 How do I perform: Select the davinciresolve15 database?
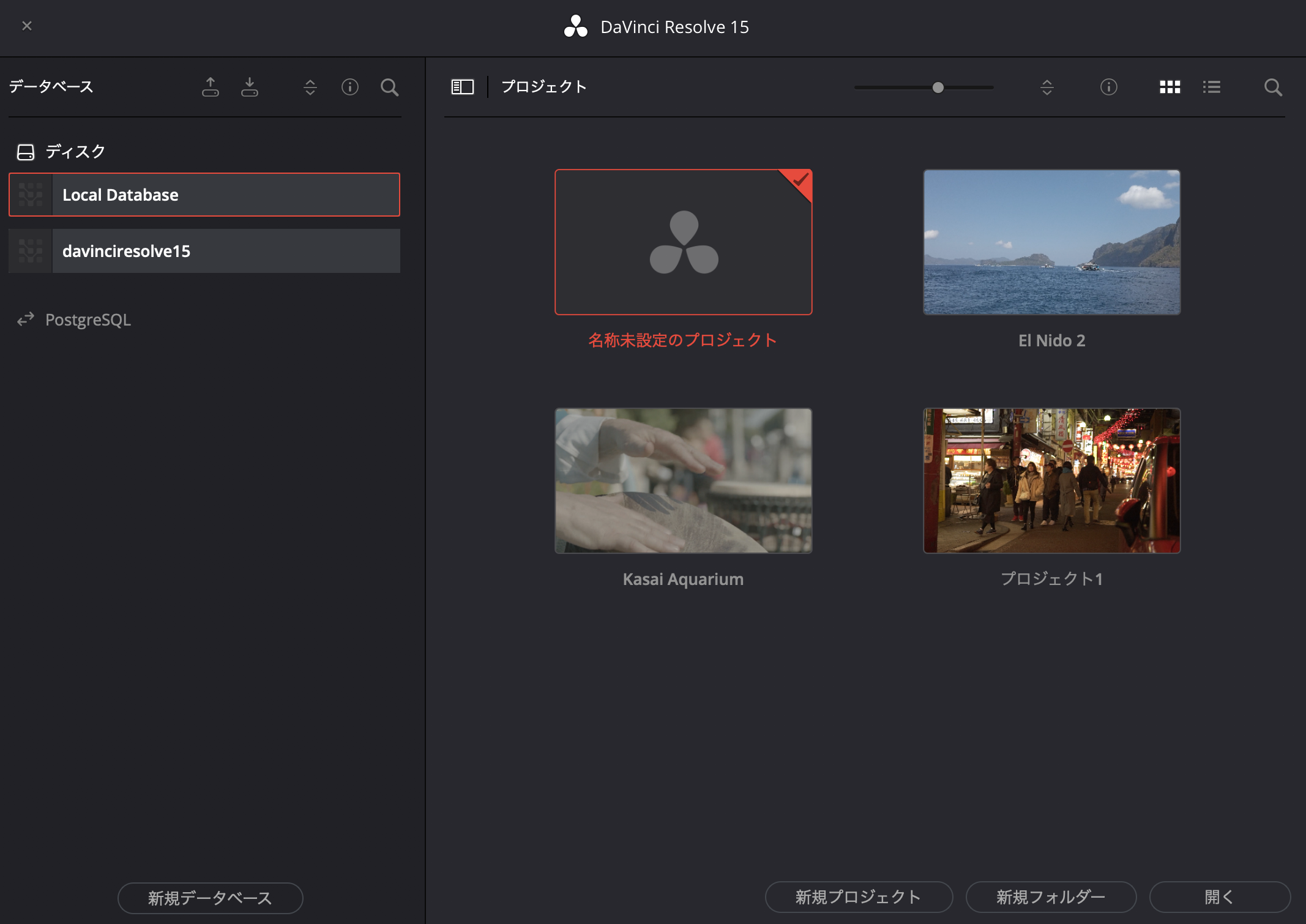(x=204, y=251)
